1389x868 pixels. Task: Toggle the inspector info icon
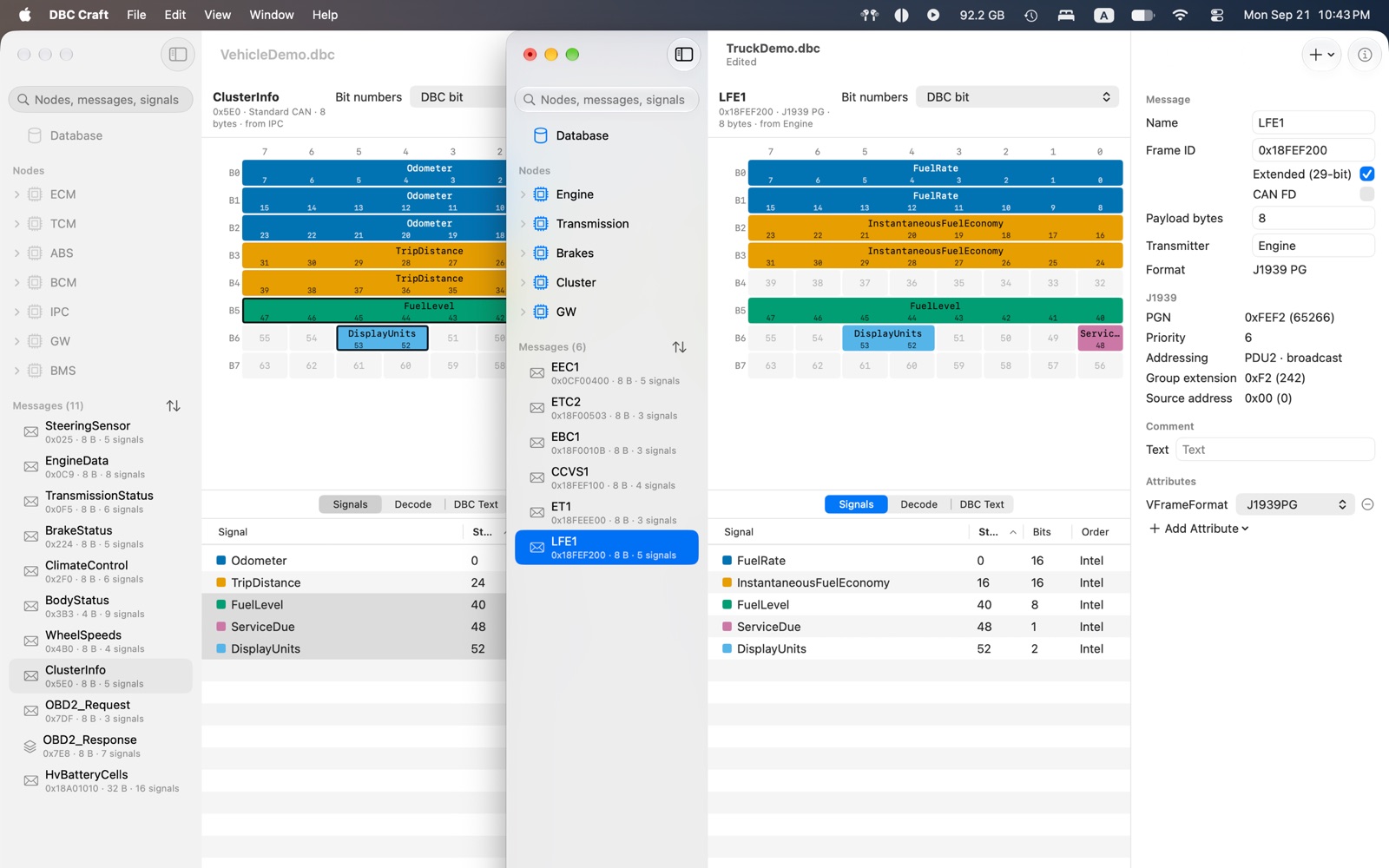(1365, 55)
